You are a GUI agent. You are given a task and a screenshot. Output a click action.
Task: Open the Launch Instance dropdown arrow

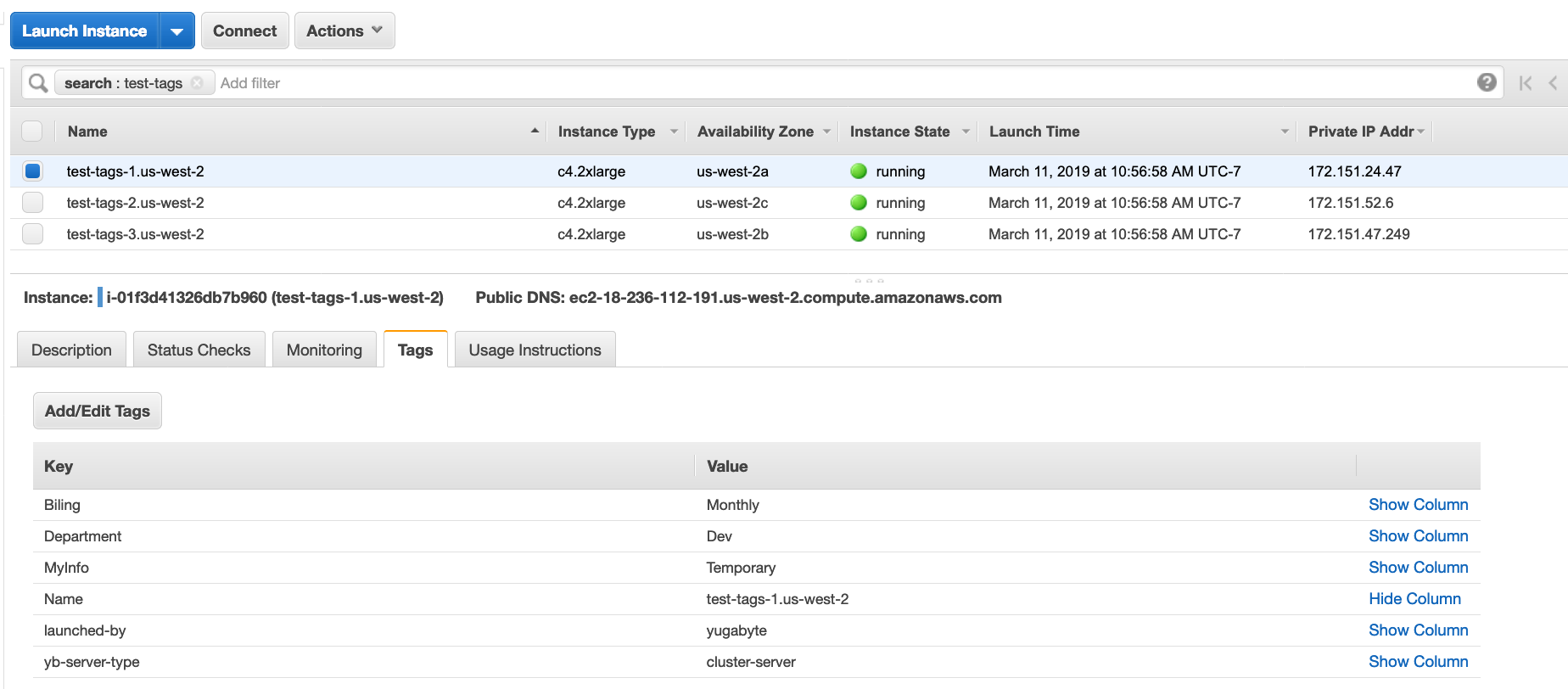176,31
